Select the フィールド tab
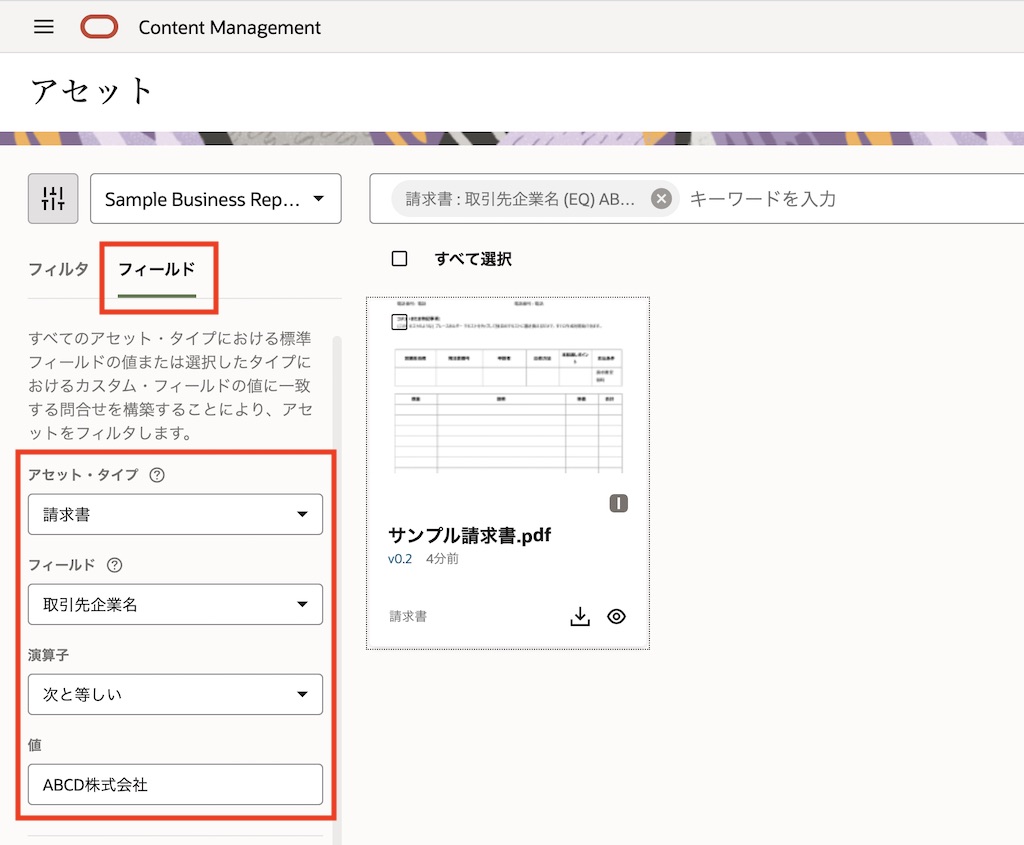Image resolution: width=1024 pixels, height=845 pixels. point(156,269)
